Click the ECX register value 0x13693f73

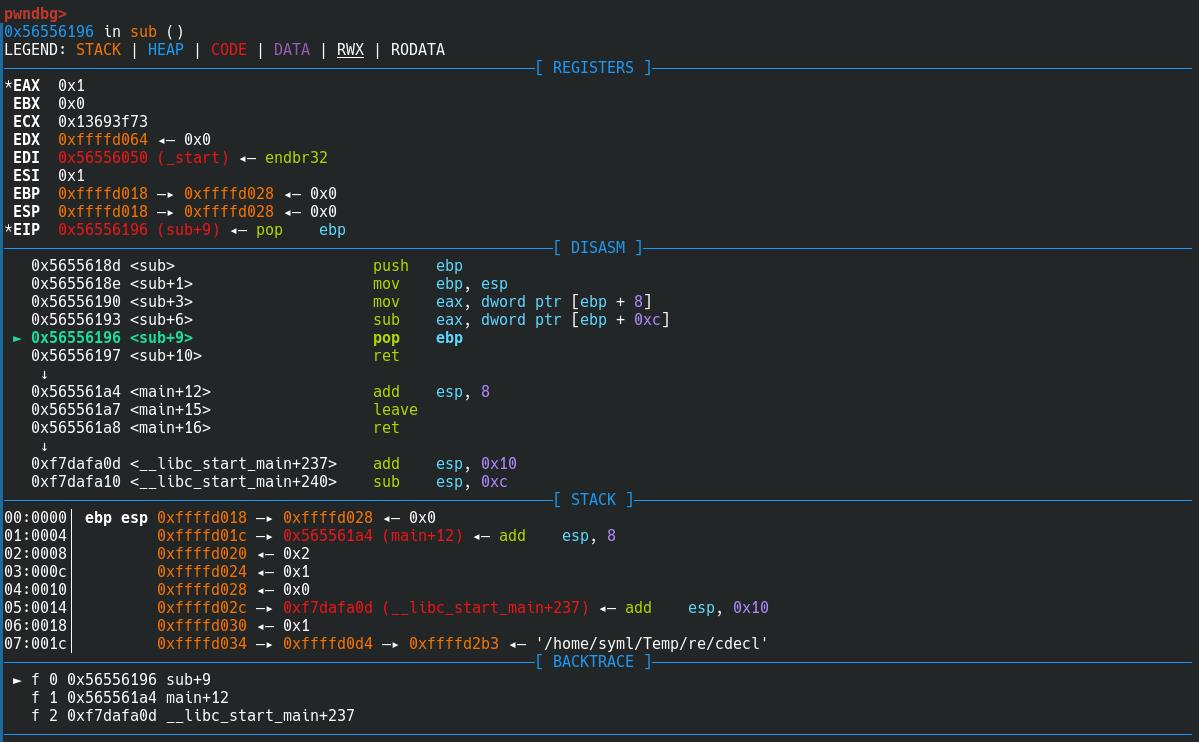click(x=103, y=122)
